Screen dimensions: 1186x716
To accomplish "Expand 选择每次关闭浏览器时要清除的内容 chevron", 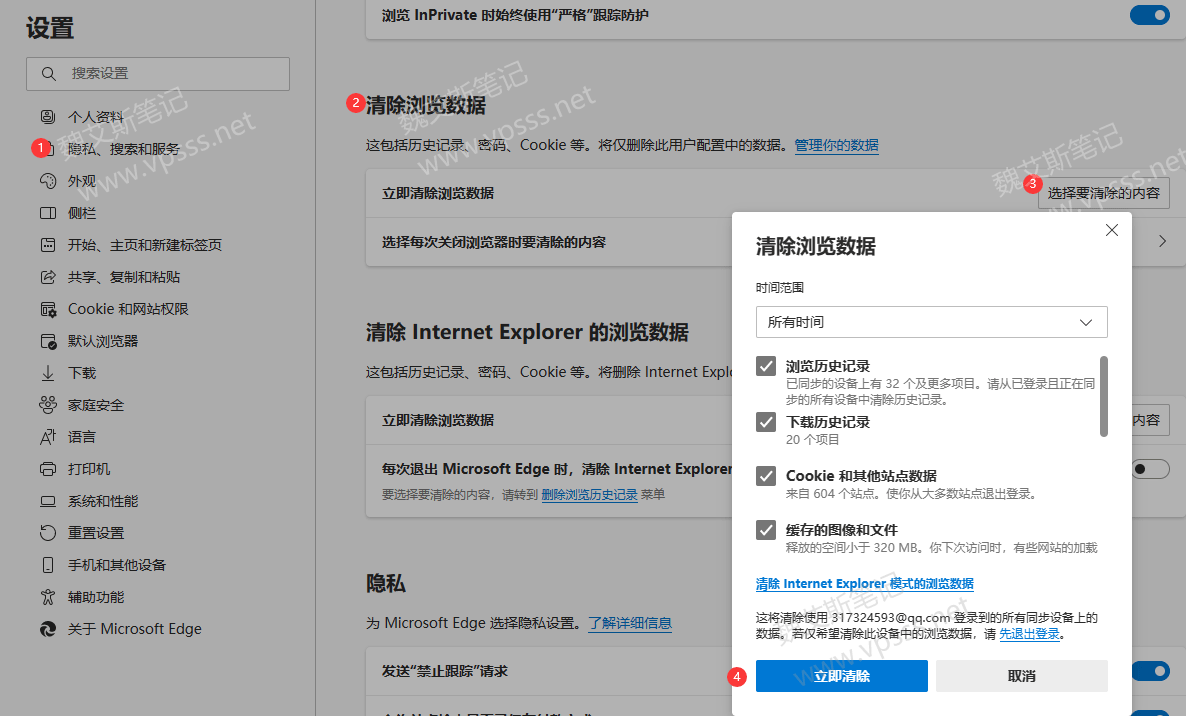I will (x=1163, y=241).
